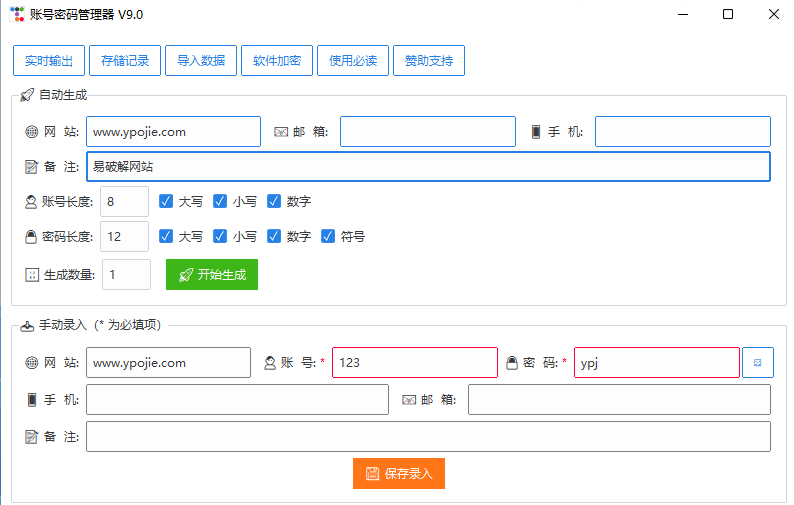Focus the 自动生成 website field
Screen dimensions: 794x505
(x=174, y=132)
